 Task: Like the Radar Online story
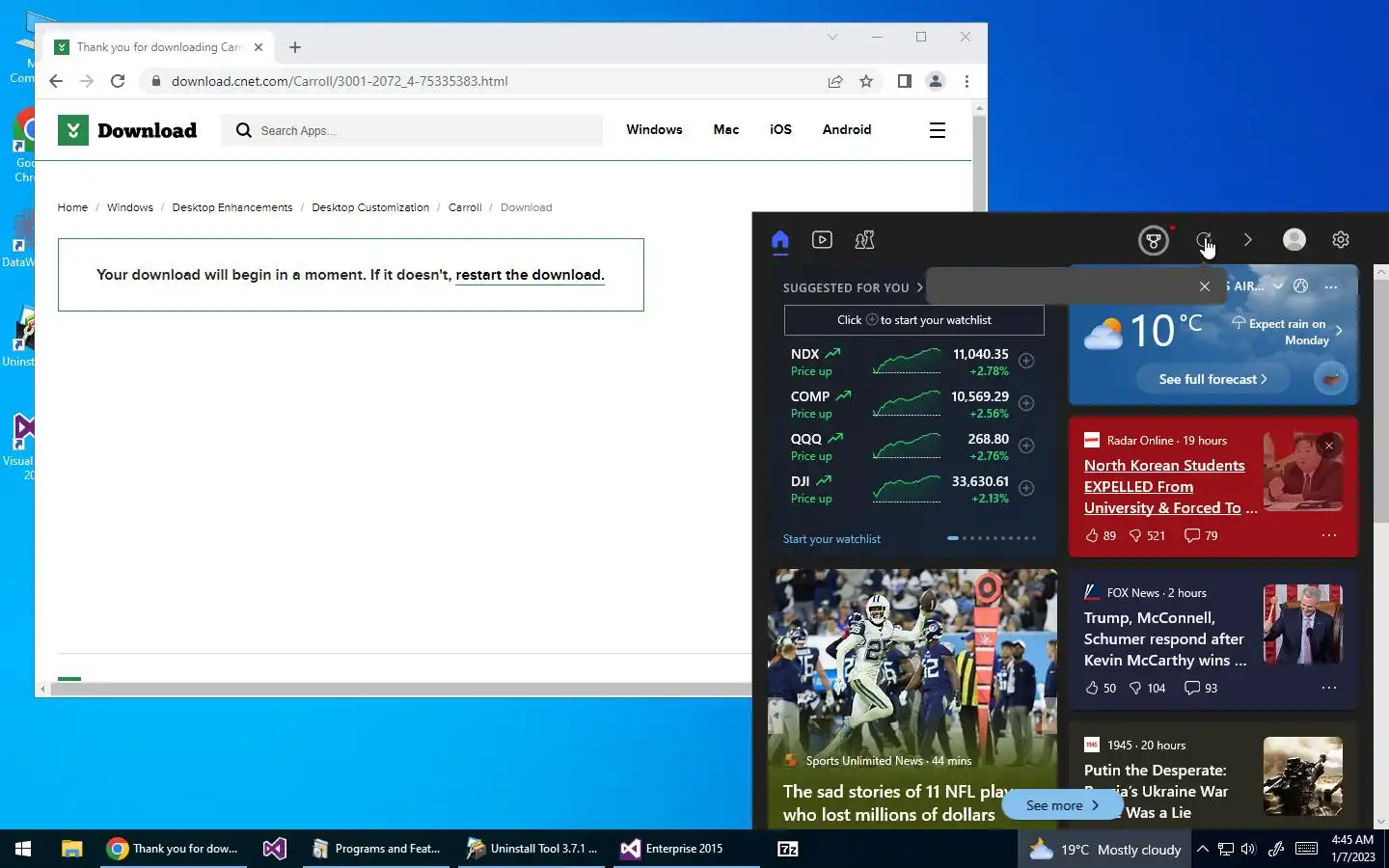pyautogui.click(x=1101, y=535)
